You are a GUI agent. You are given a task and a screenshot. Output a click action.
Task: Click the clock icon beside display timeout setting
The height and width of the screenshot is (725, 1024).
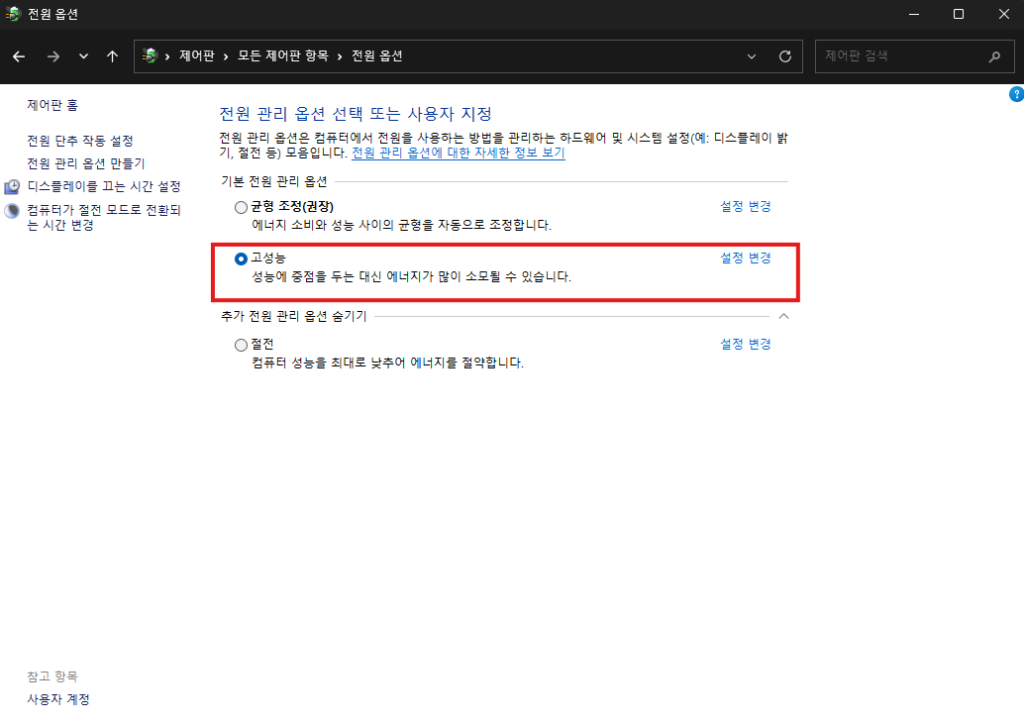tap(12, 186)
